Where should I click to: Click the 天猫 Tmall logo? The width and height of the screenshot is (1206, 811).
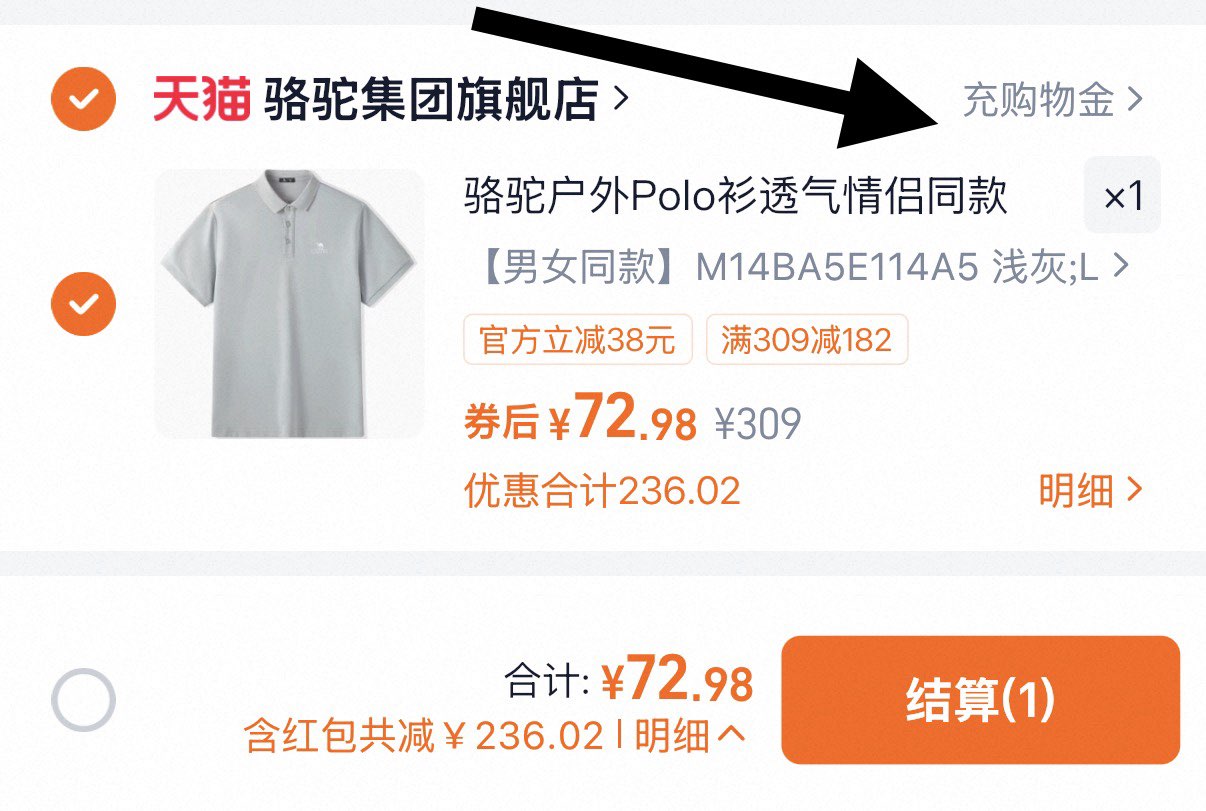(x=201, y=99)
